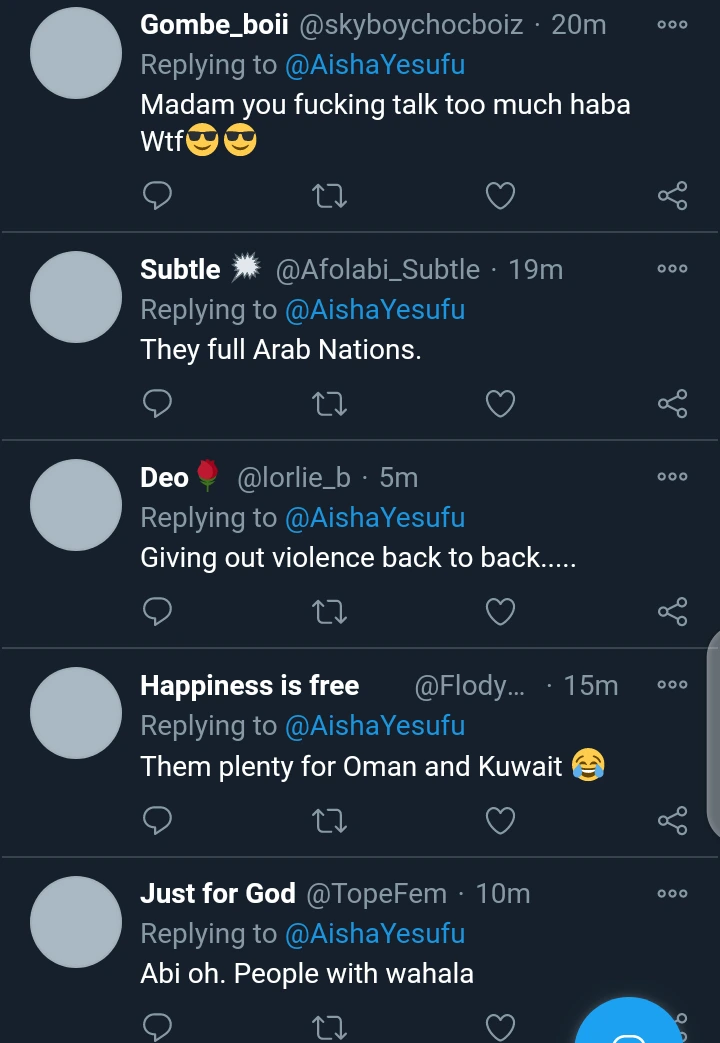Like Gombe_boii's tweet about talking too much

pyautogui.click(x=500, y=196)
